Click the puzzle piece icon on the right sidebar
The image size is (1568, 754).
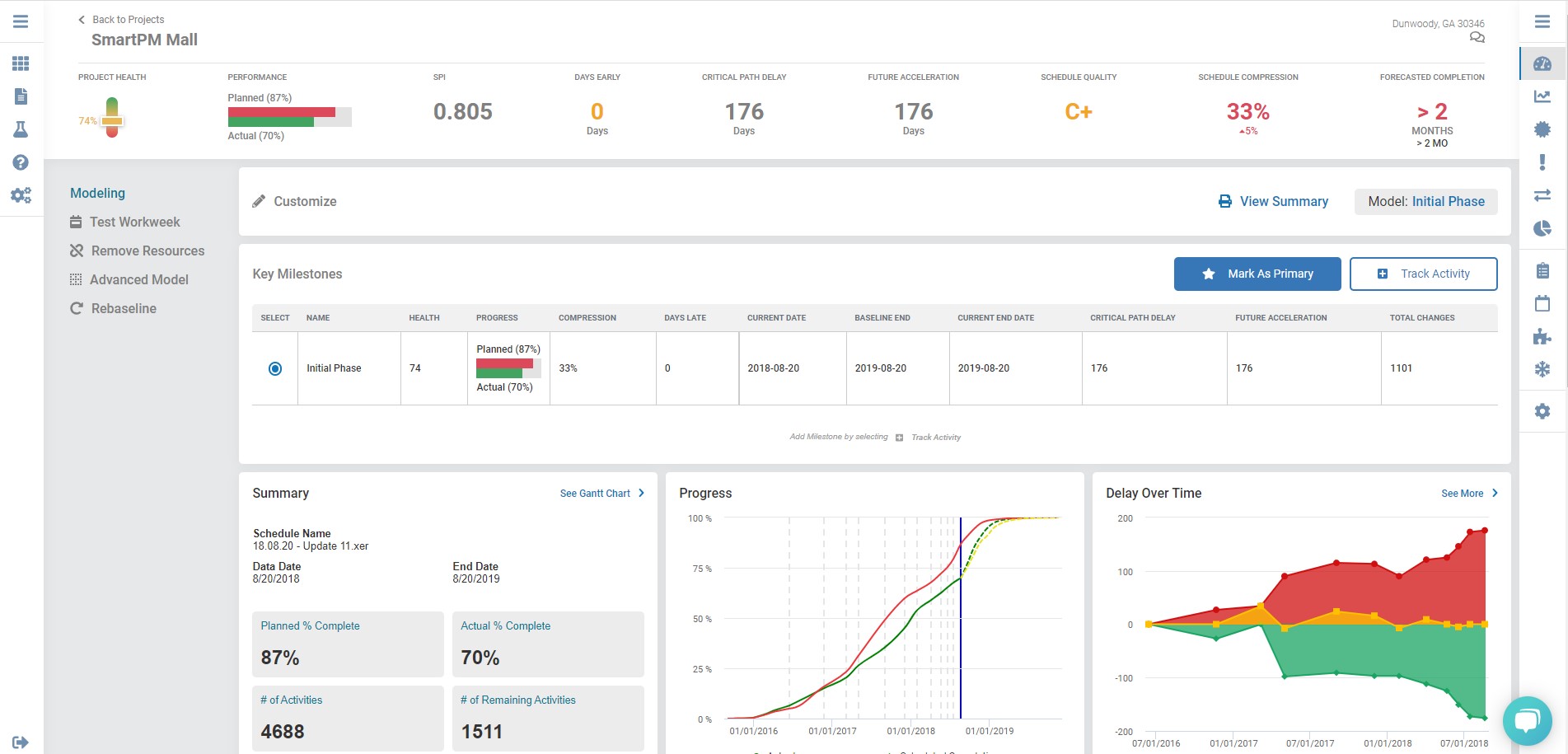click(x=1542, y=336)
